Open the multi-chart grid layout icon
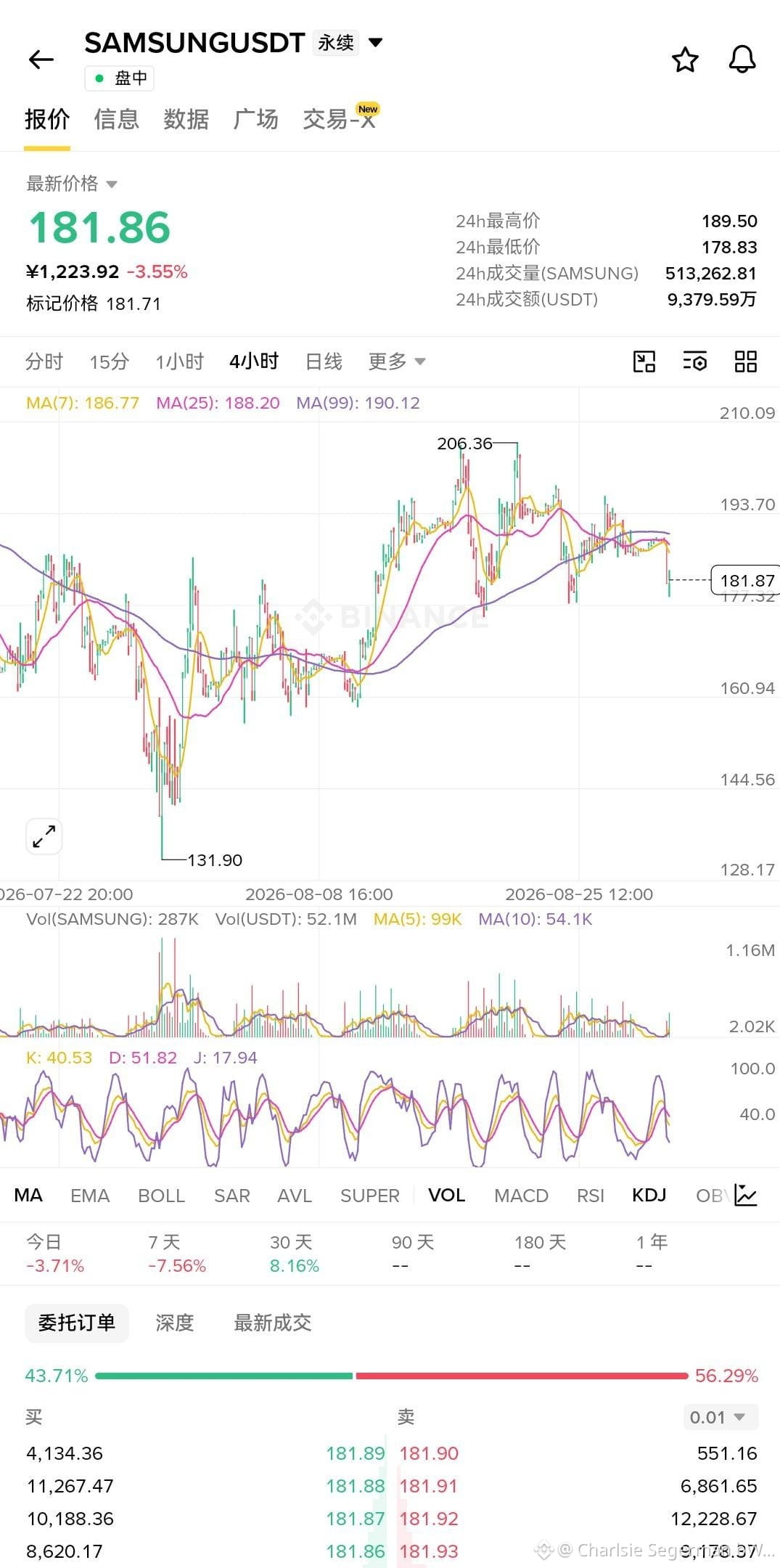 point(746,361)
